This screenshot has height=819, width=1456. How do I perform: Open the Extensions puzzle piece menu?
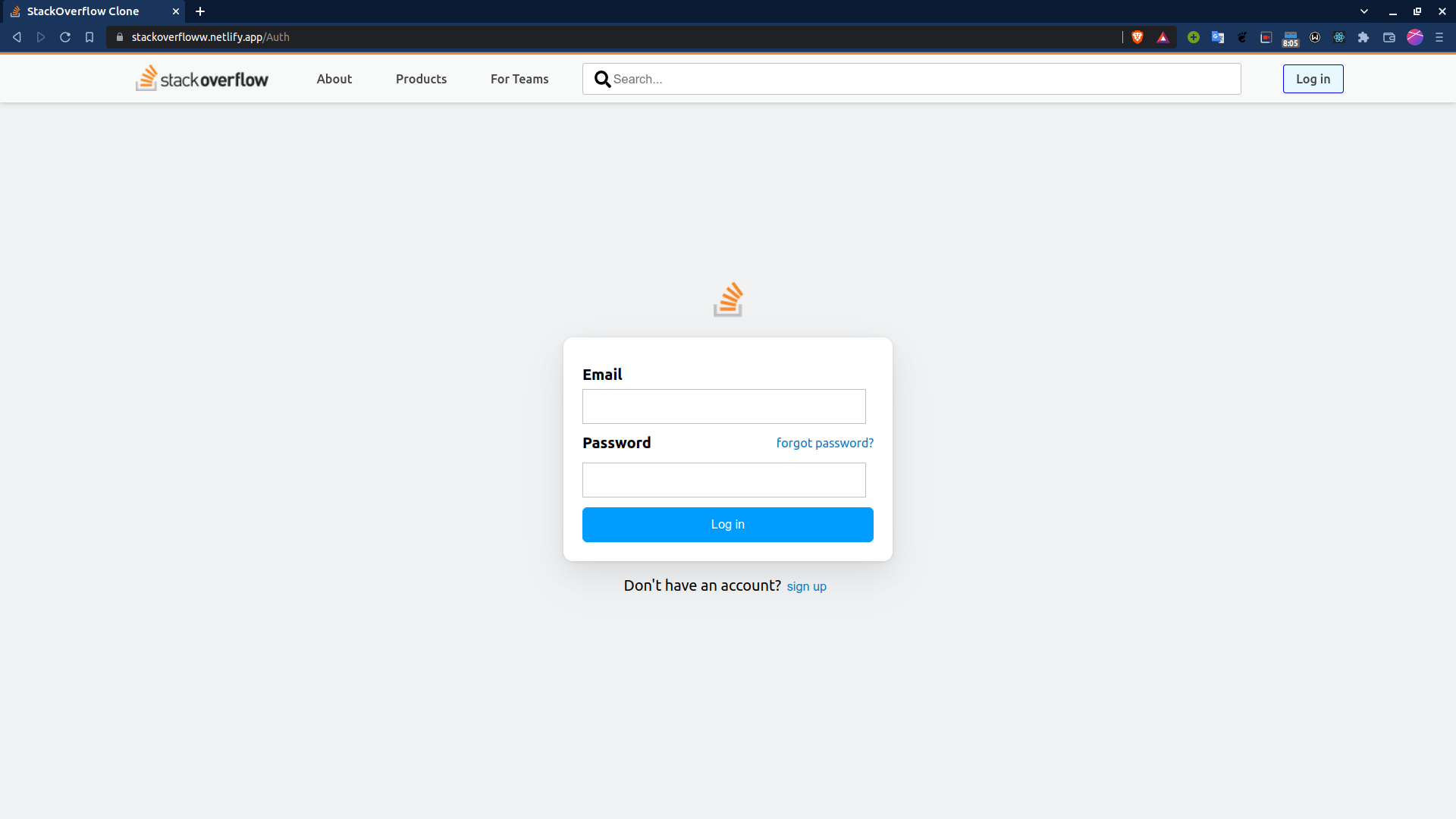click(1363, 37)
